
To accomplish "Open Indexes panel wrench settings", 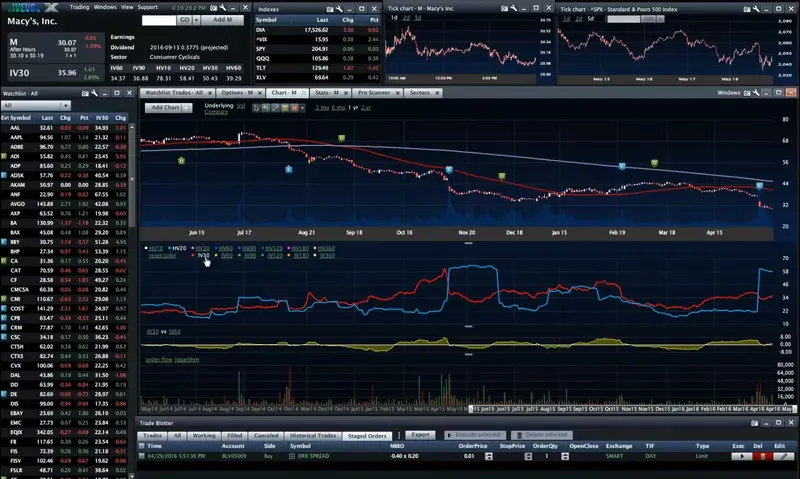I will 339,9.
